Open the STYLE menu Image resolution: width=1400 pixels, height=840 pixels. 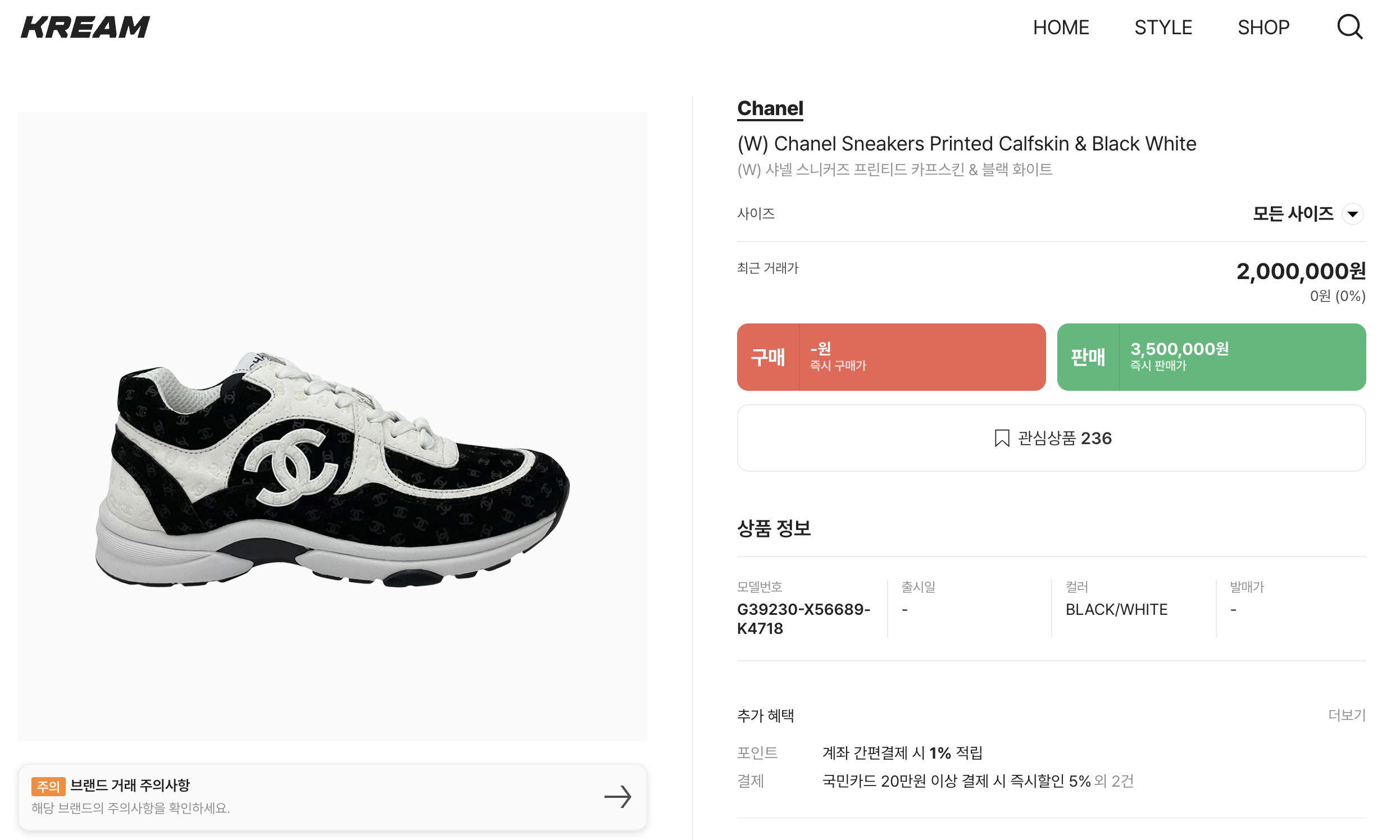[x=1163, y=27]
